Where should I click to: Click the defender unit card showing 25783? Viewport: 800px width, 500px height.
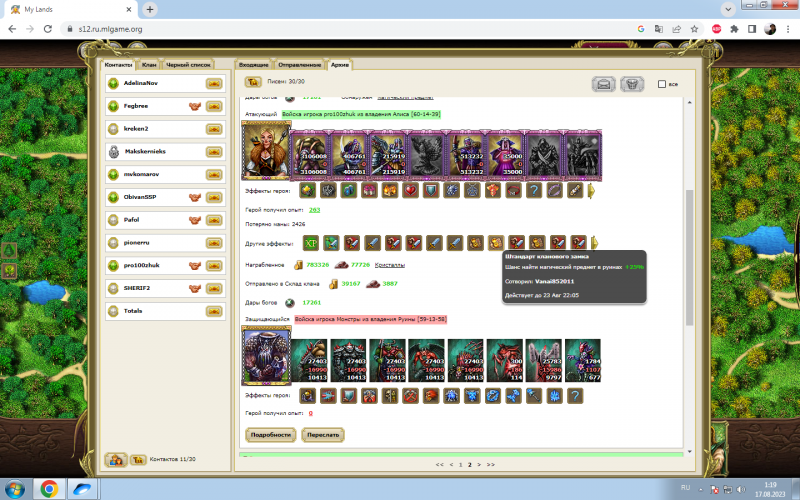point(544,360)
